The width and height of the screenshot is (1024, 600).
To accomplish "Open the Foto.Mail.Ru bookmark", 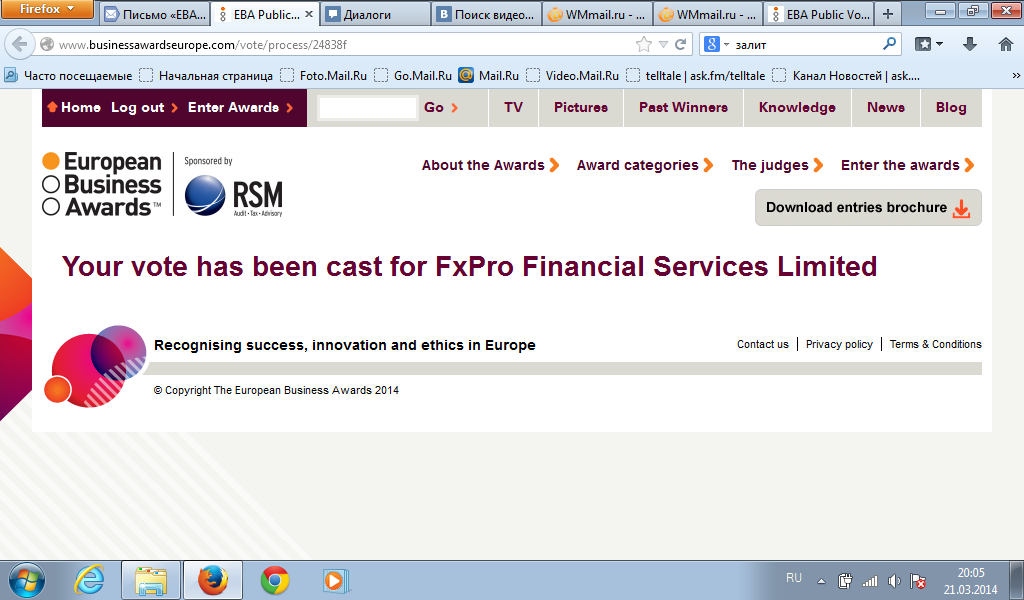I will pos(324,76).
